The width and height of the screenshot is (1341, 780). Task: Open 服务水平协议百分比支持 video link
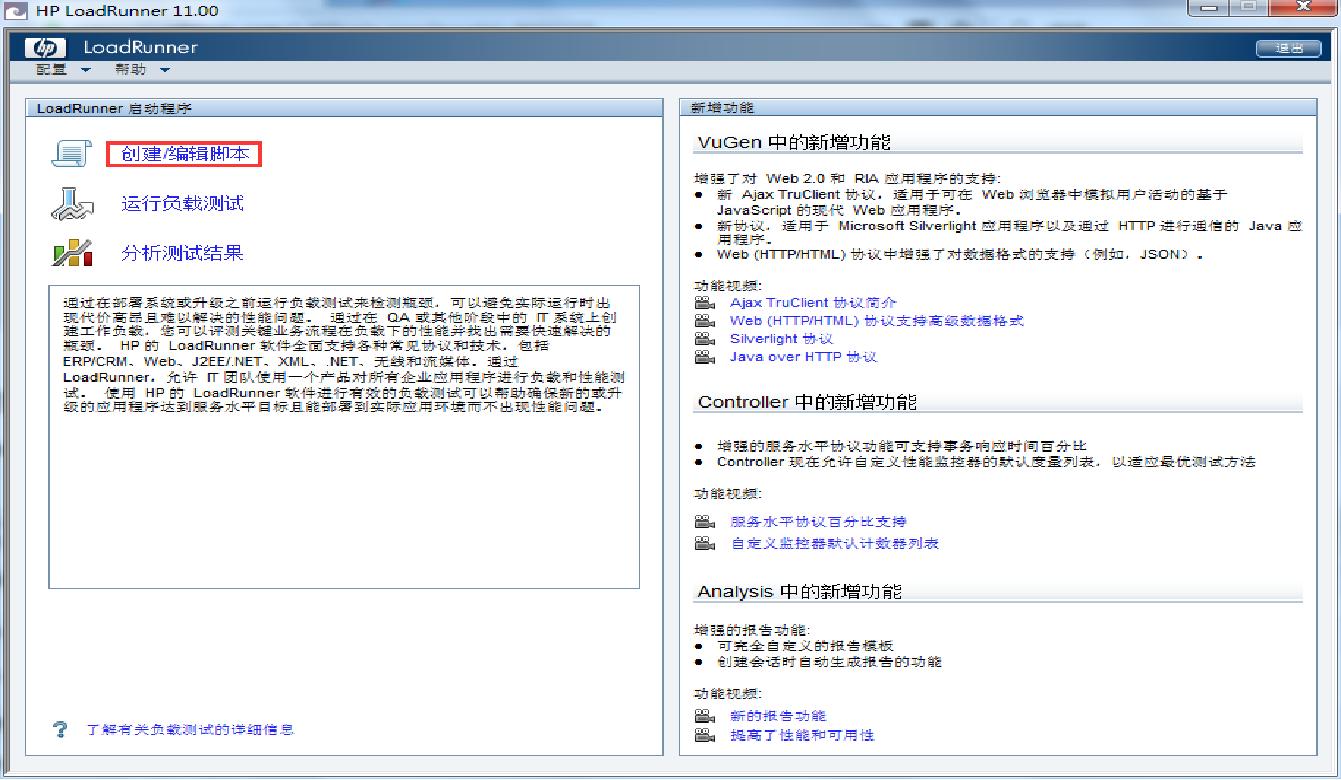coord(819,522)
